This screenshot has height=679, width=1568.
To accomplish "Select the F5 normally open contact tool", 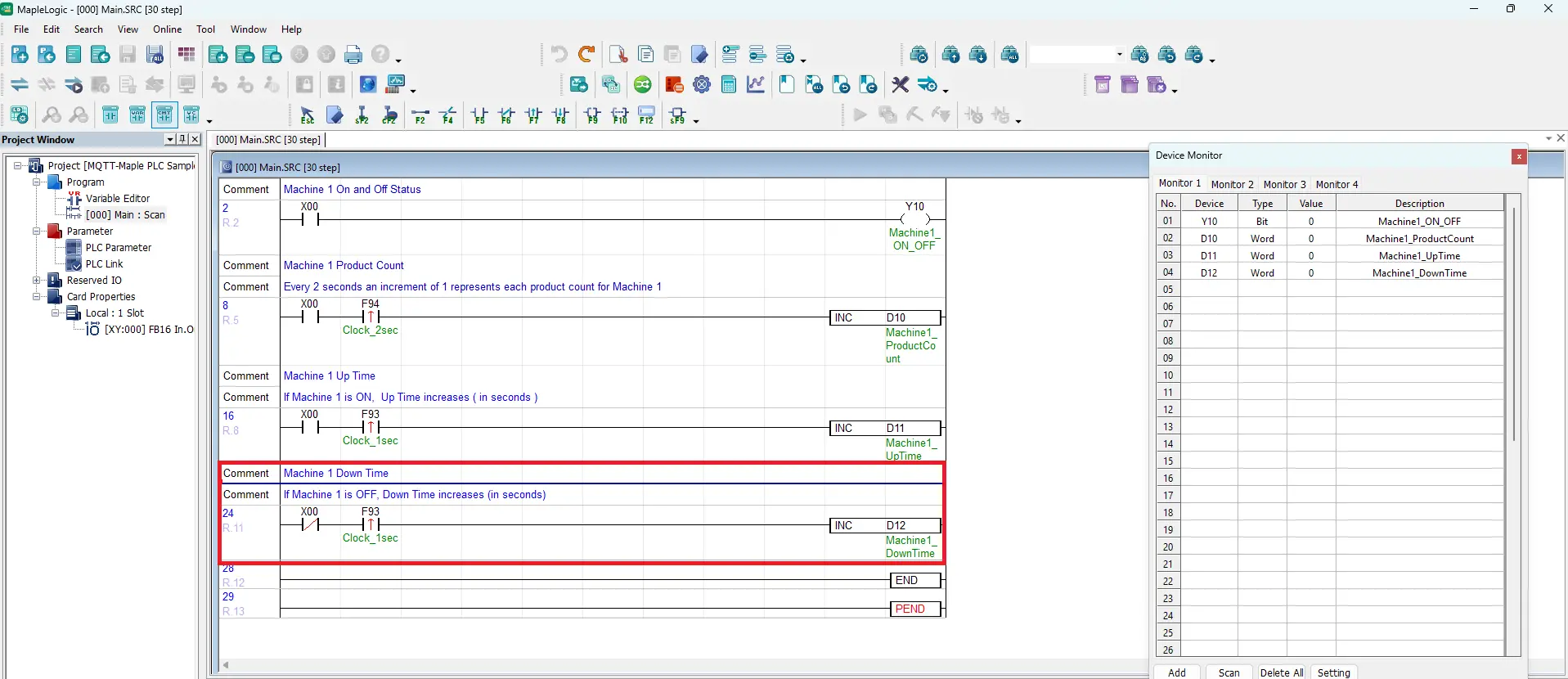I will [479, 115].
